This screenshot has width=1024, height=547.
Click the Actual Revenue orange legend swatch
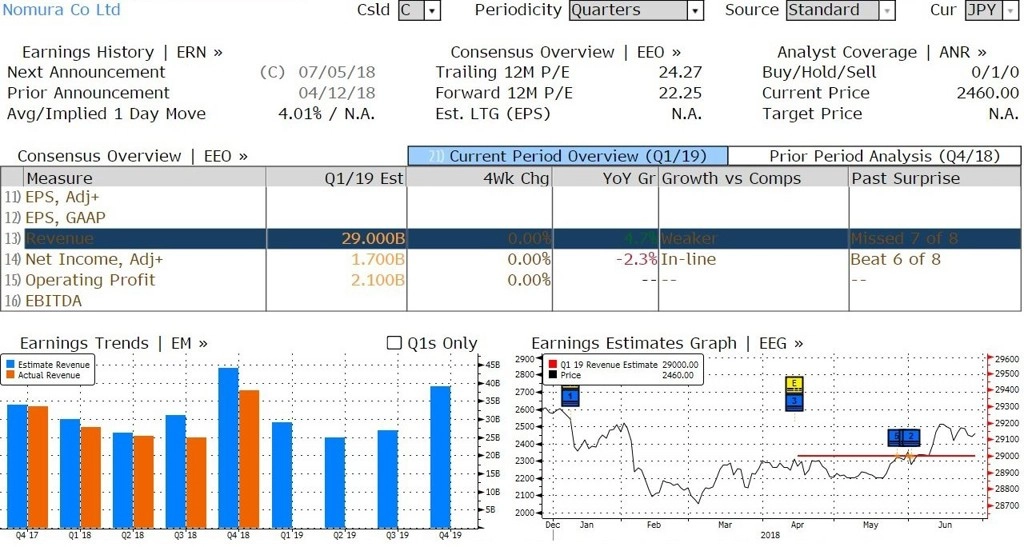point(10,375)
